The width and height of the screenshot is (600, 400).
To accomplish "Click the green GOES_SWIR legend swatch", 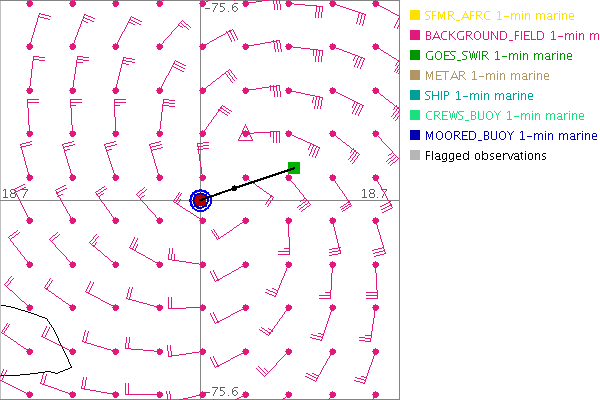I will (415, 56).
